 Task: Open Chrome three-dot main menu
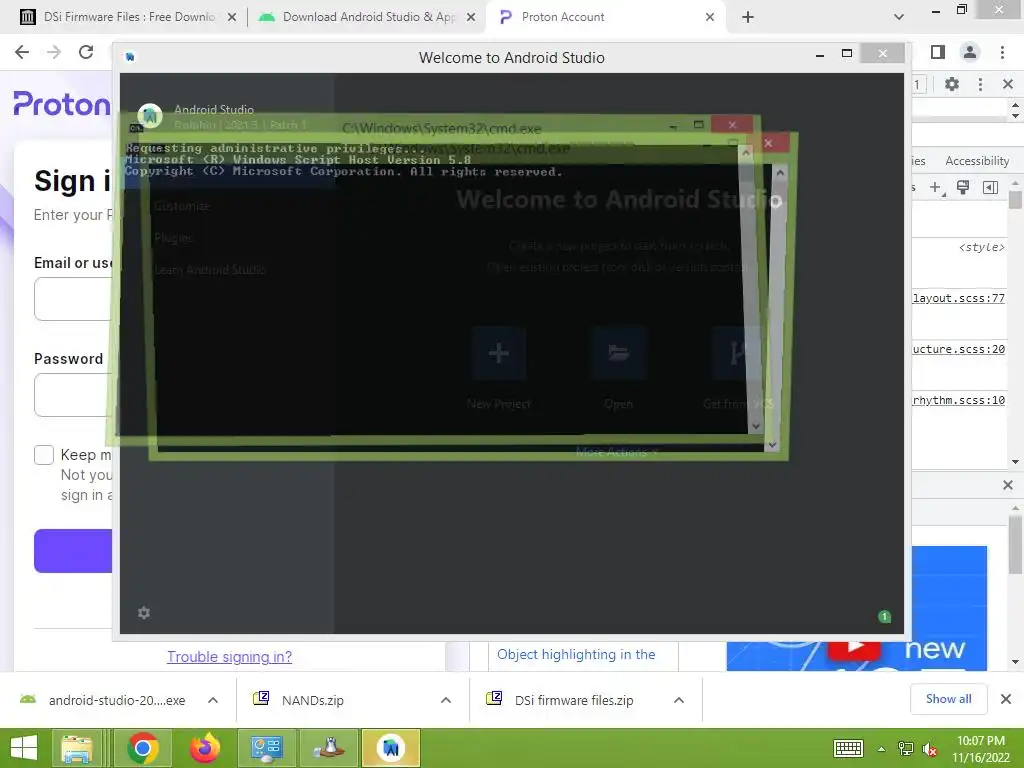(1002, 52)
